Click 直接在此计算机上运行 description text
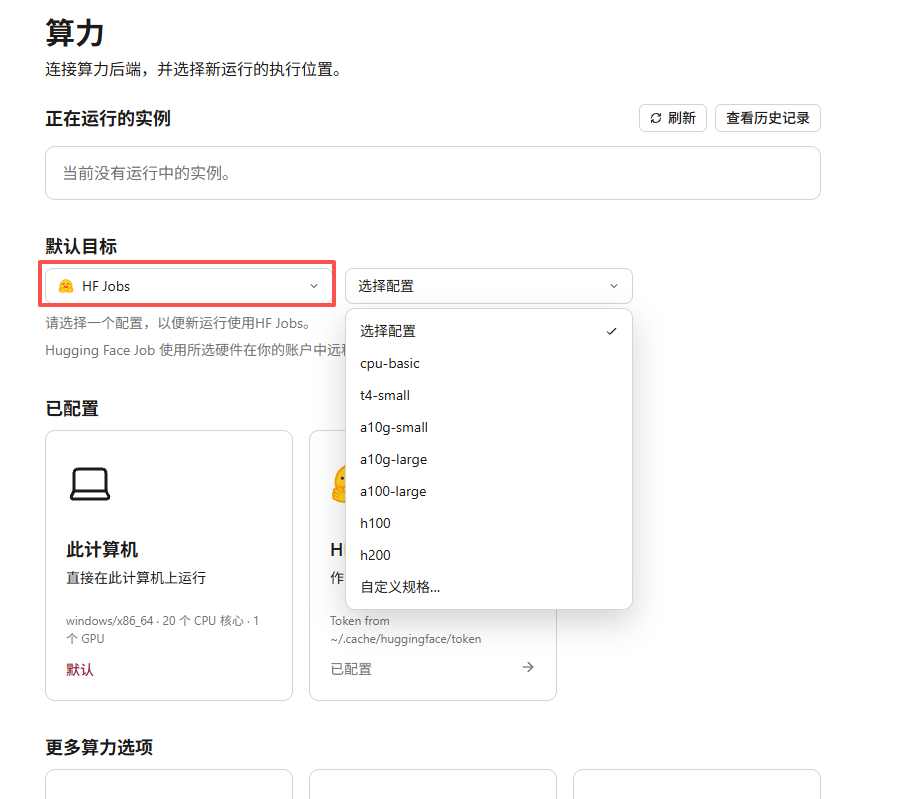Viewport: 911px width, 799px height. (136, 578)
